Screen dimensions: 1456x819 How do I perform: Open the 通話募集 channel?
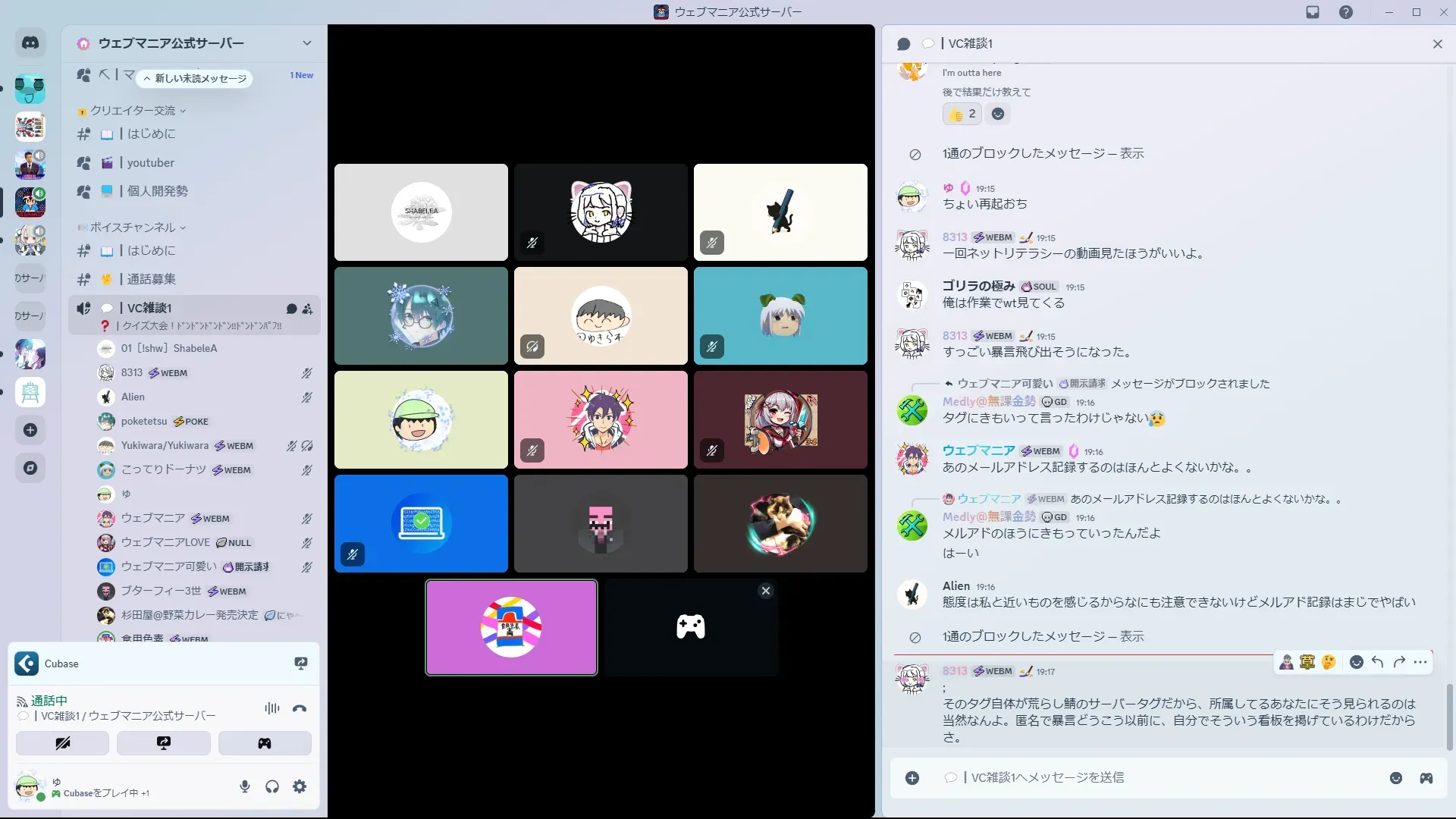pos(151,279)
